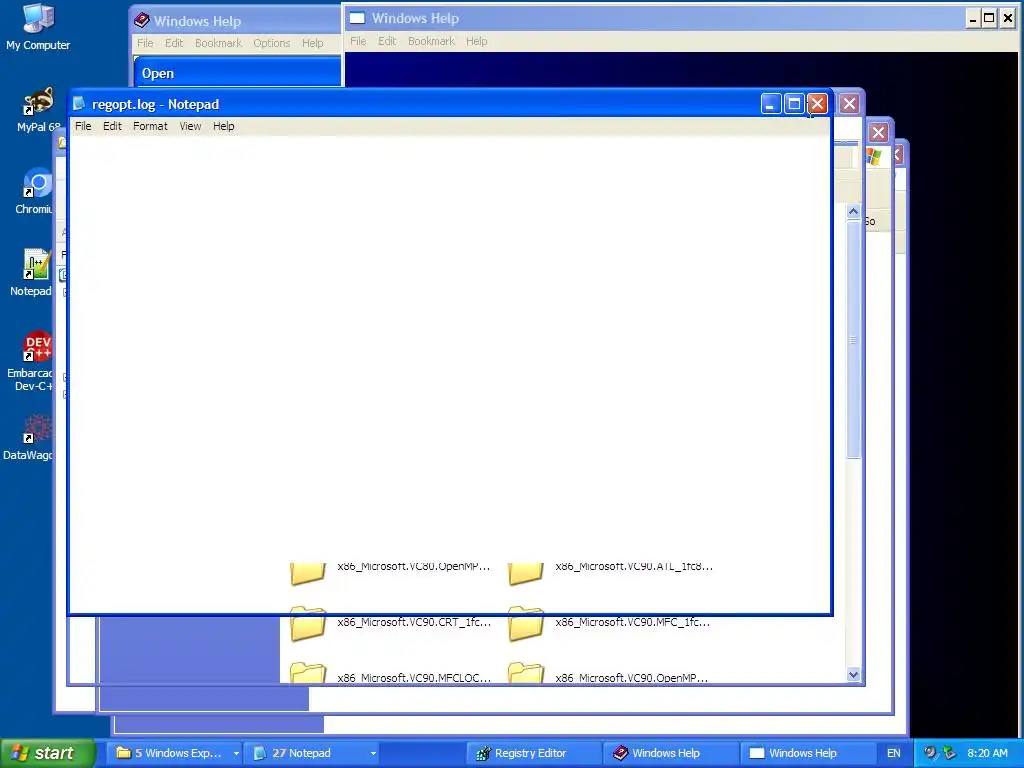
Task: Click the window icon in right Windows Help title
Action: 357,18
